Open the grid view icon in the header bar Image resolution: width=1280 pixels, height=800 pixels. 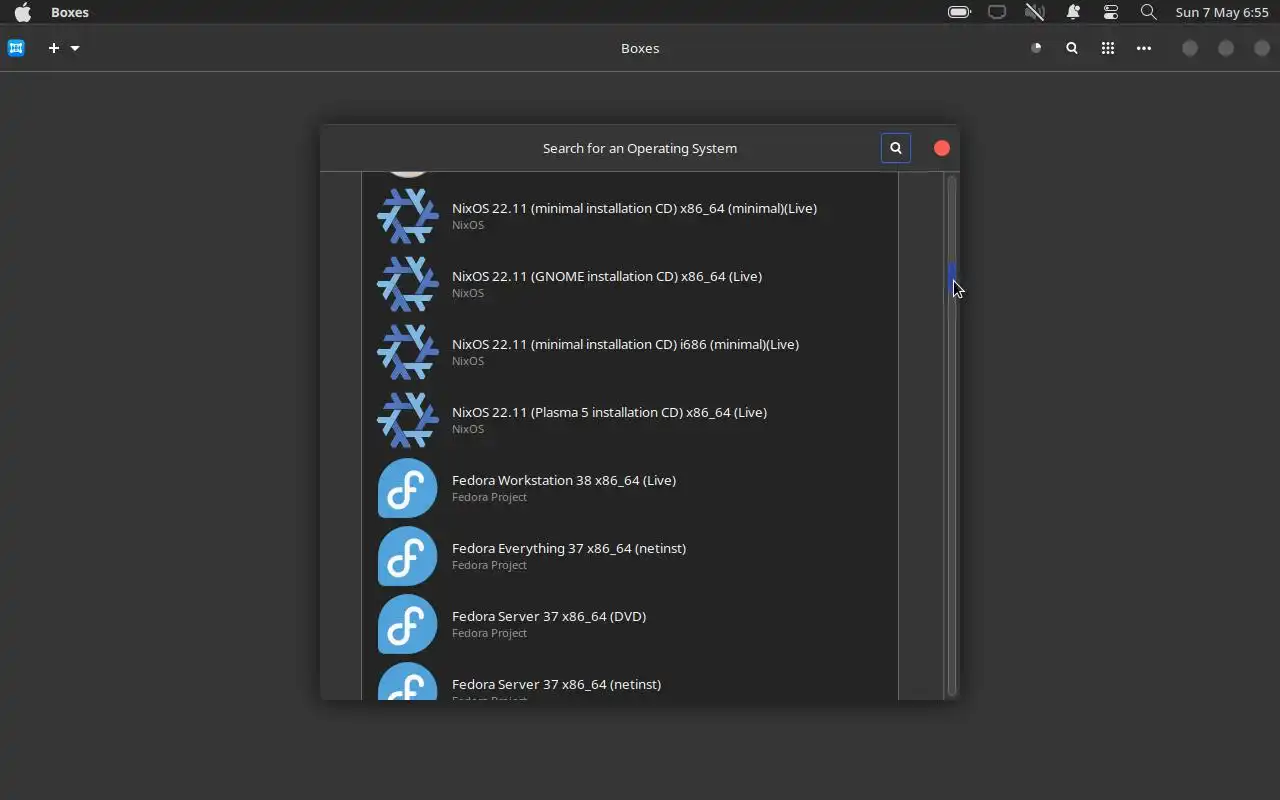tap(1108, 48)
